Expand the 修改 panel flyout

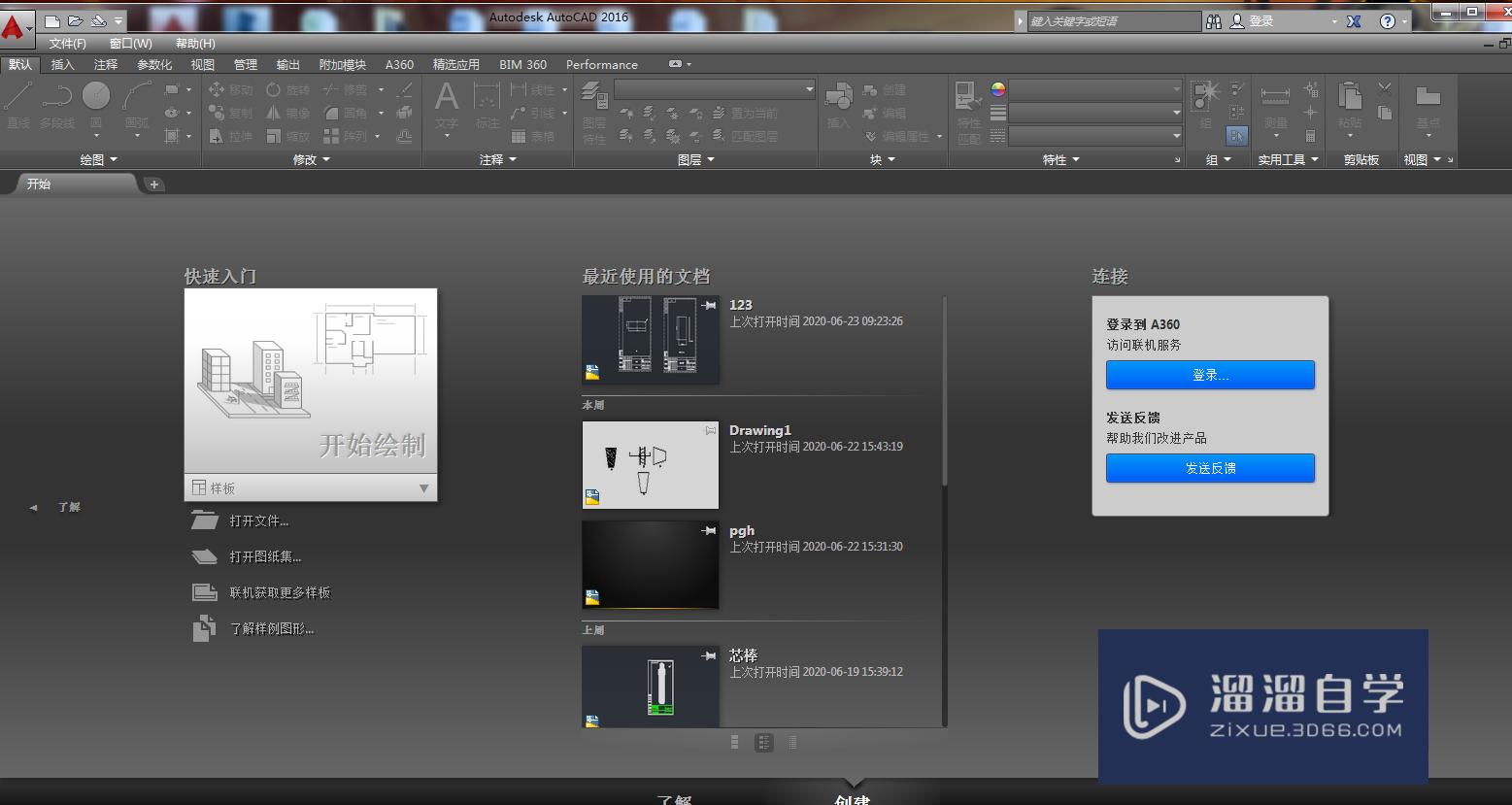tap(312, 159)
